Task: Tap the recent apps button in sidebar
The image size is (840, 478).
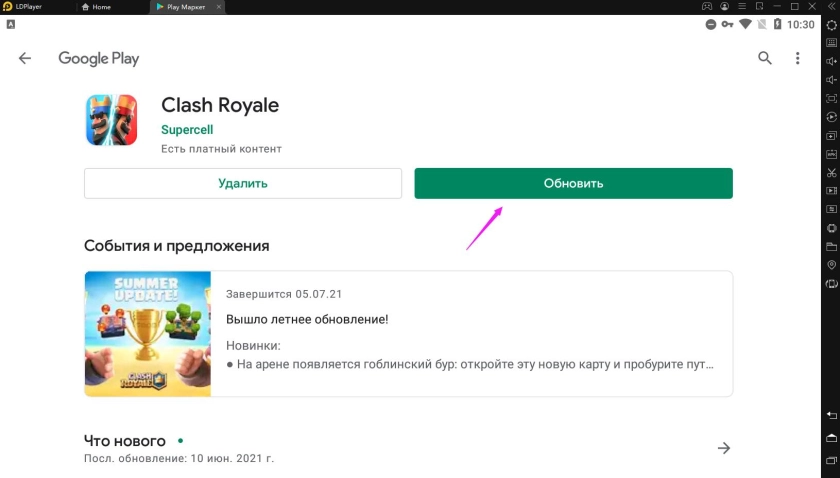Action: [831, 460]
